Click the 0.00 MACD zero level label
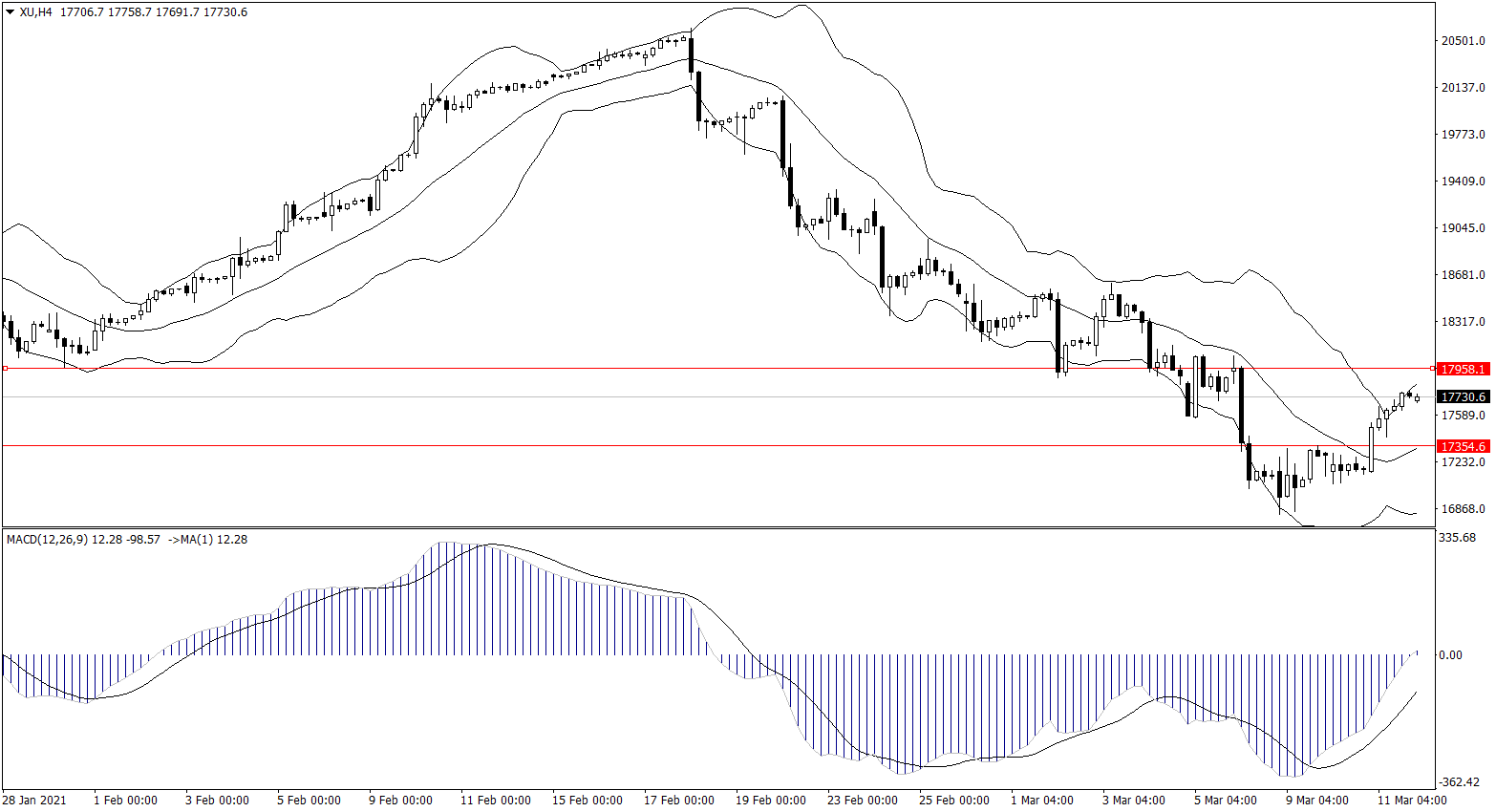The width and height of the screenshot is (1496, 812). click(x=1450, y=655)
